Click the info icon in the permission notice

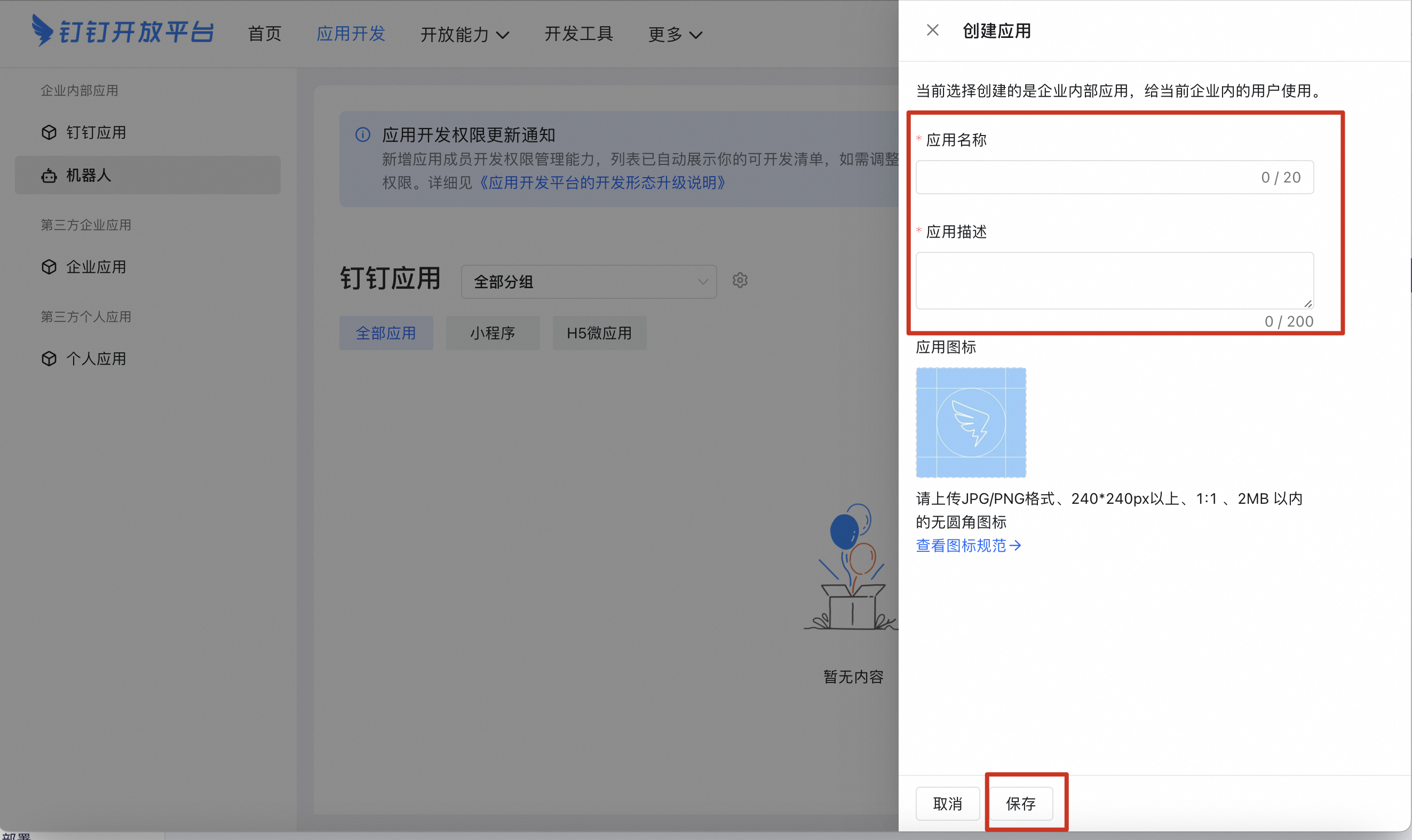[362, 135]
